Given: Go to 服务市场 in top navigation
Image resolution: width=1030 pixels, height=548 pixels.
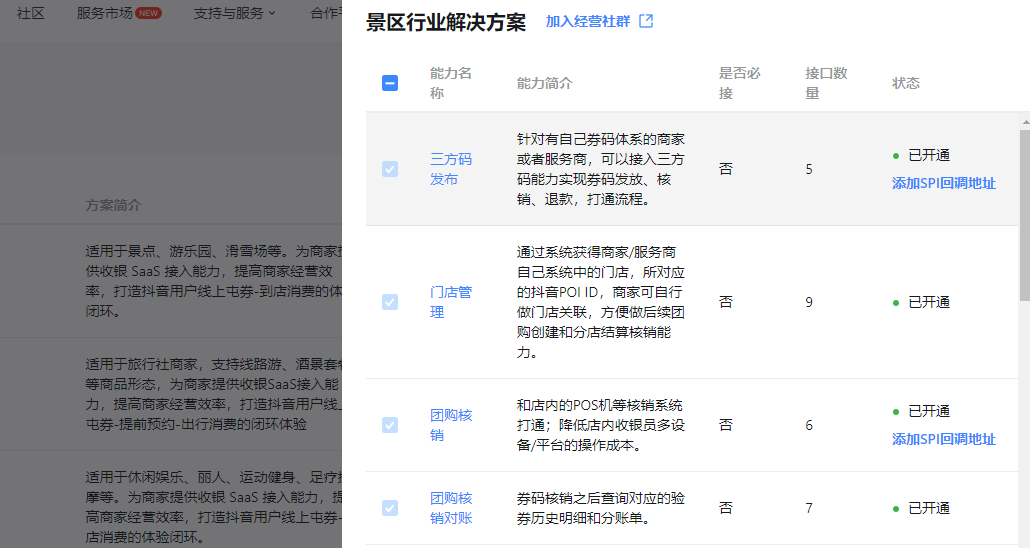Looking at the screenshot, I should click(x=105, y=13).
